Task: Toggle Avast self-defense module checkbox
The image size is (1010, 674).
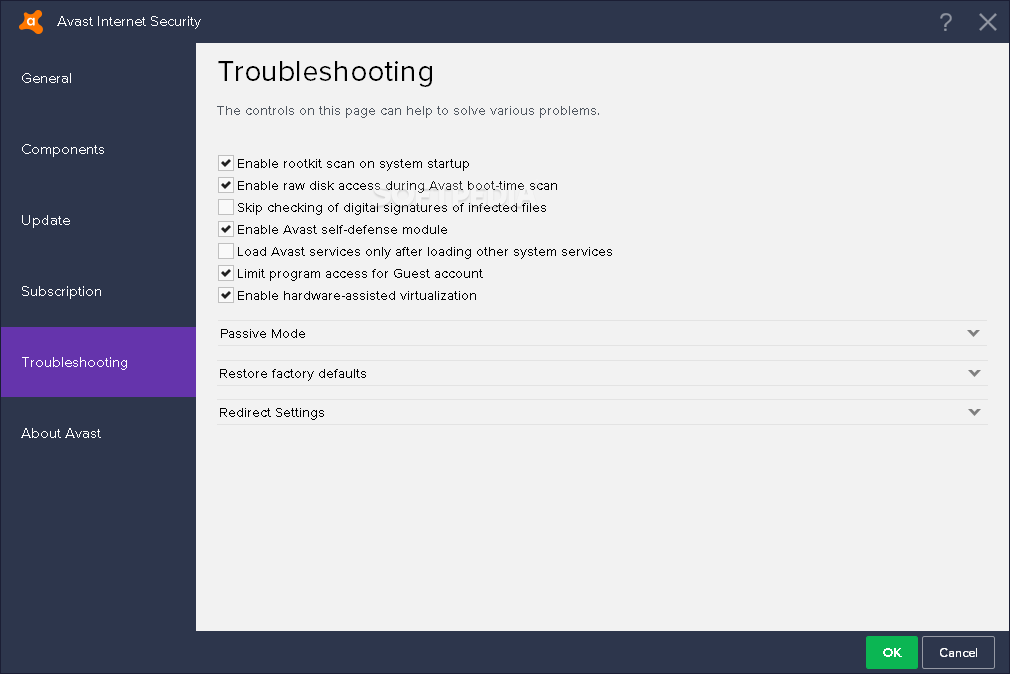Action: [225, 229]
